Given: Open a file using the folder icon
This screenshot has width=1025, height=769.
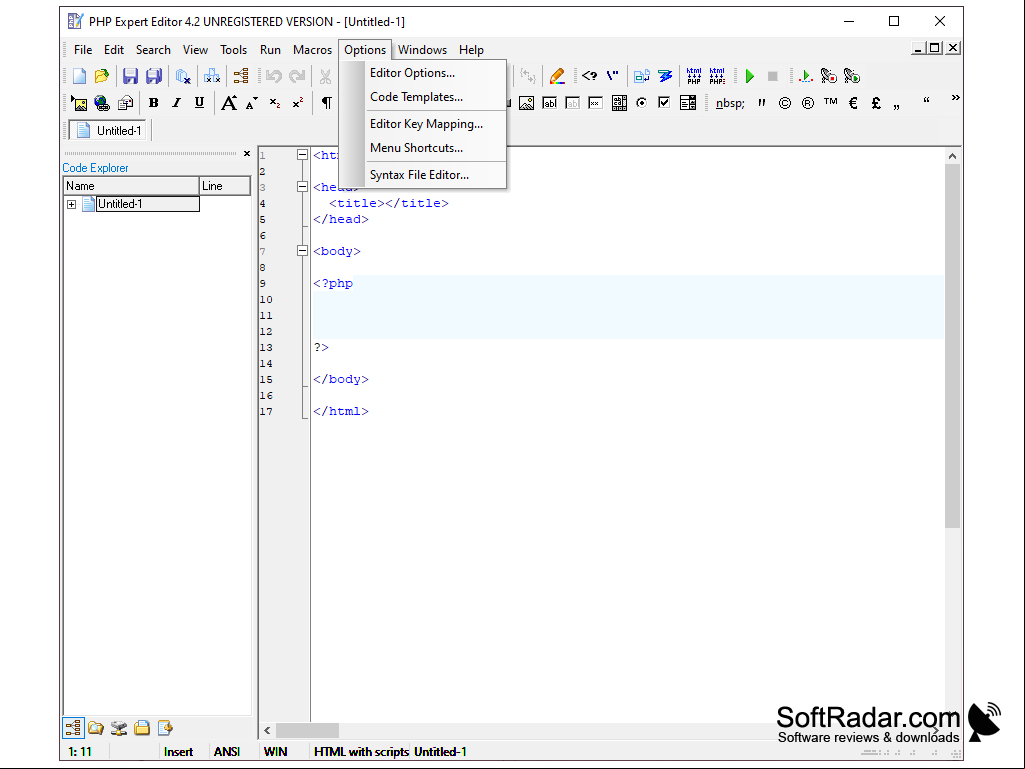Looking at the screenshot, I should pyautogui.click(x=101, y=77).
